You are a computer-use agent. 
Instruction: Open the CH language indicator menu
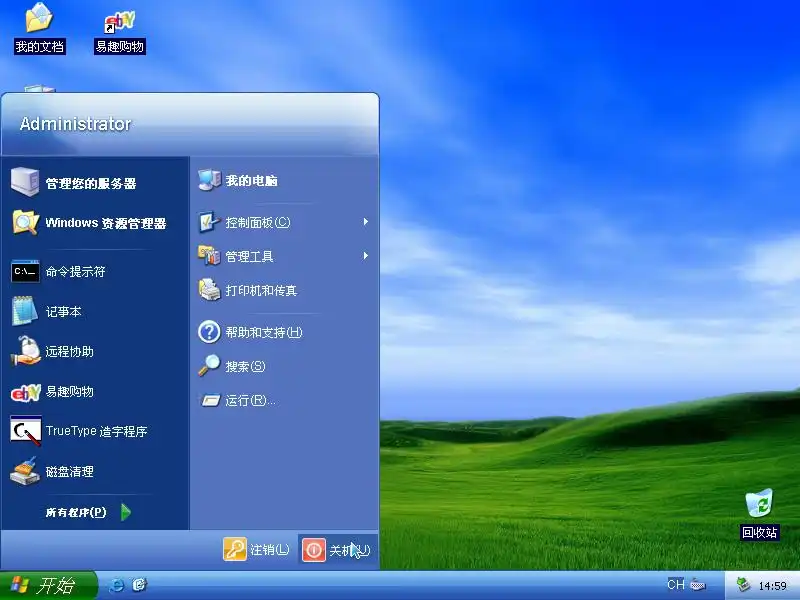(676, 585)
